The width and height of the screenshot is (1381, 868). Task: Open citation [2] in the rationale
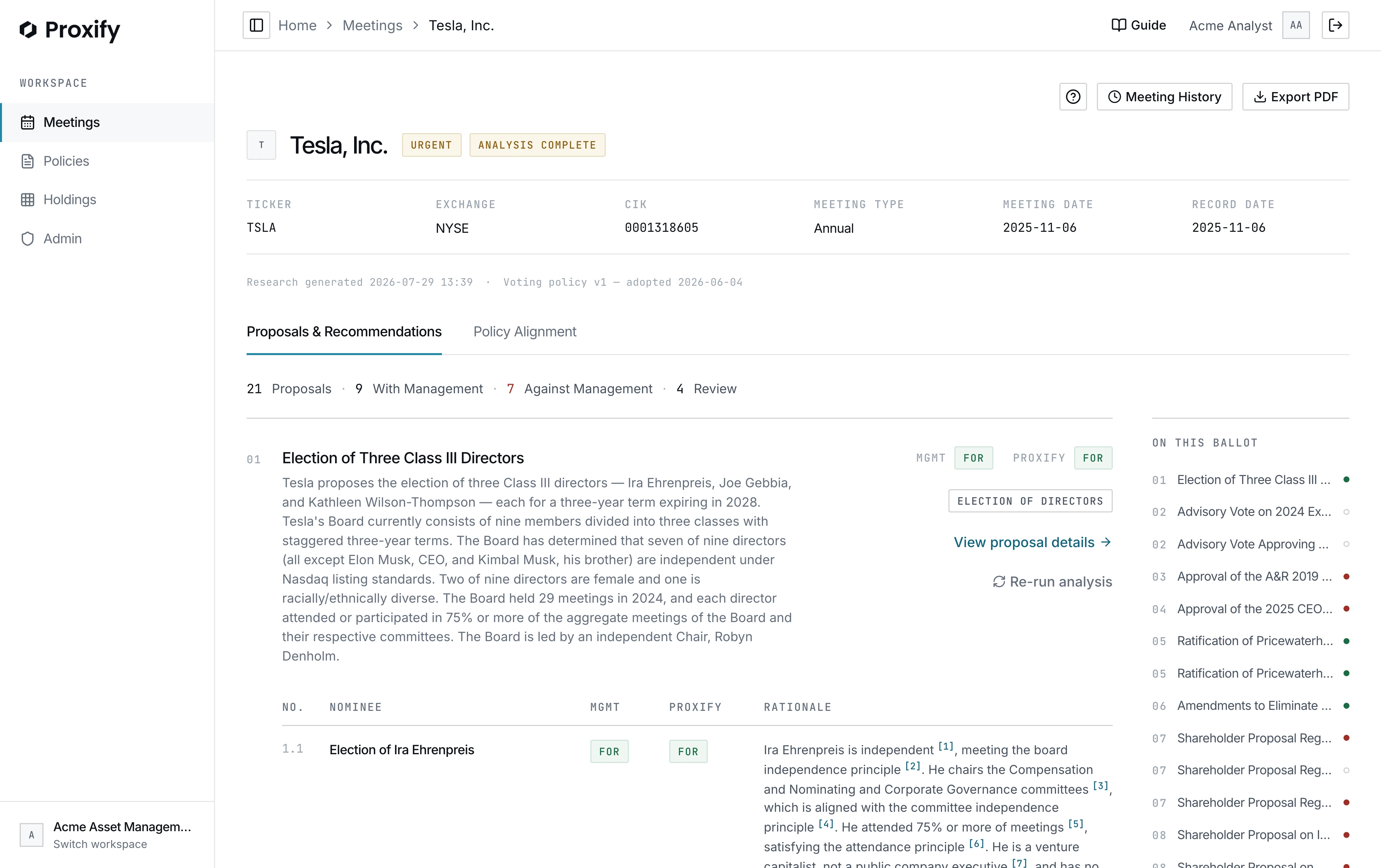(x=913, y=766)
